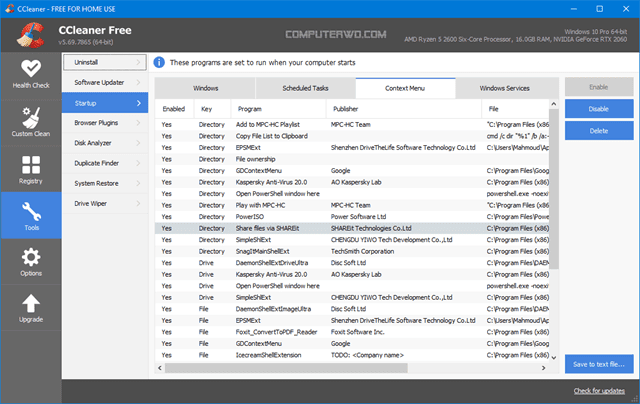The image size is (640, 404).
Task: Click Power Software Ltd publisher cell
Action: pyautogui.click(x=358, y=217)
